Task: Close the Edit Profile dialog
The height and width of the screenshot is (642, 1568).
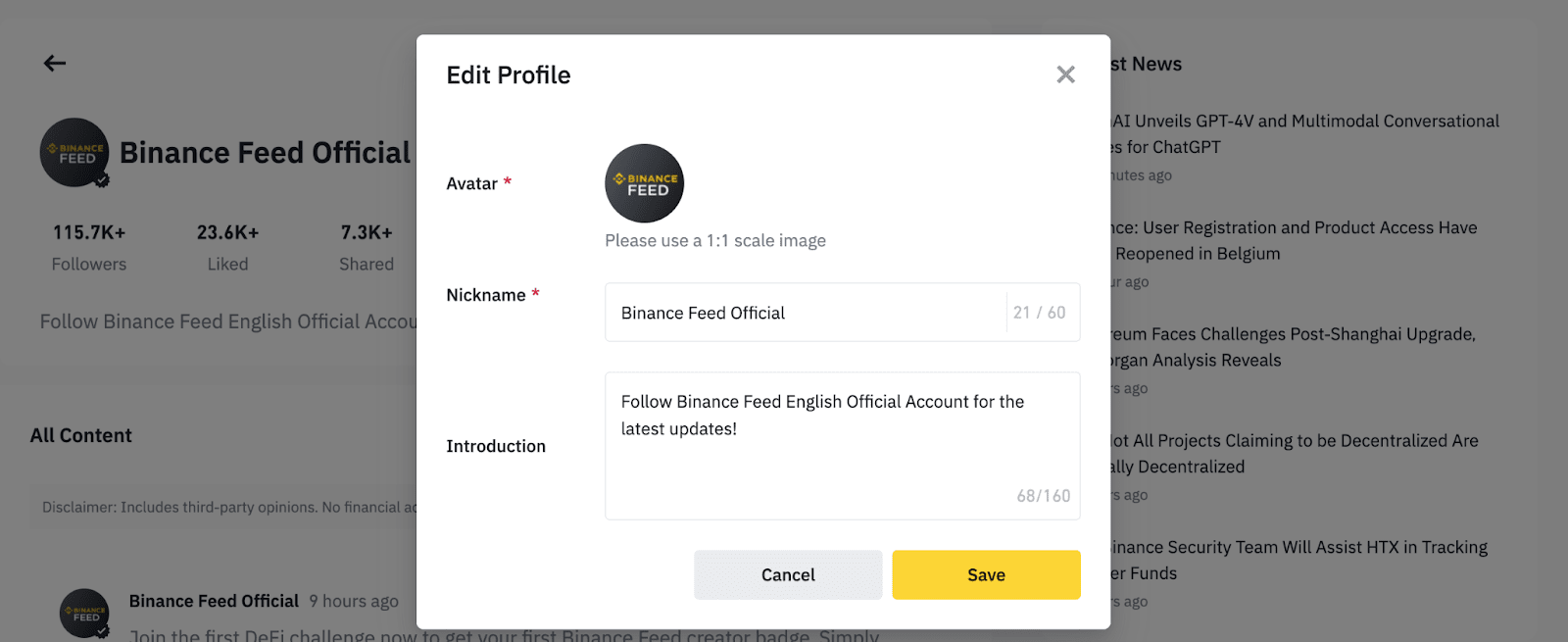Action: pyautogui.click(x=1065, y=74)
